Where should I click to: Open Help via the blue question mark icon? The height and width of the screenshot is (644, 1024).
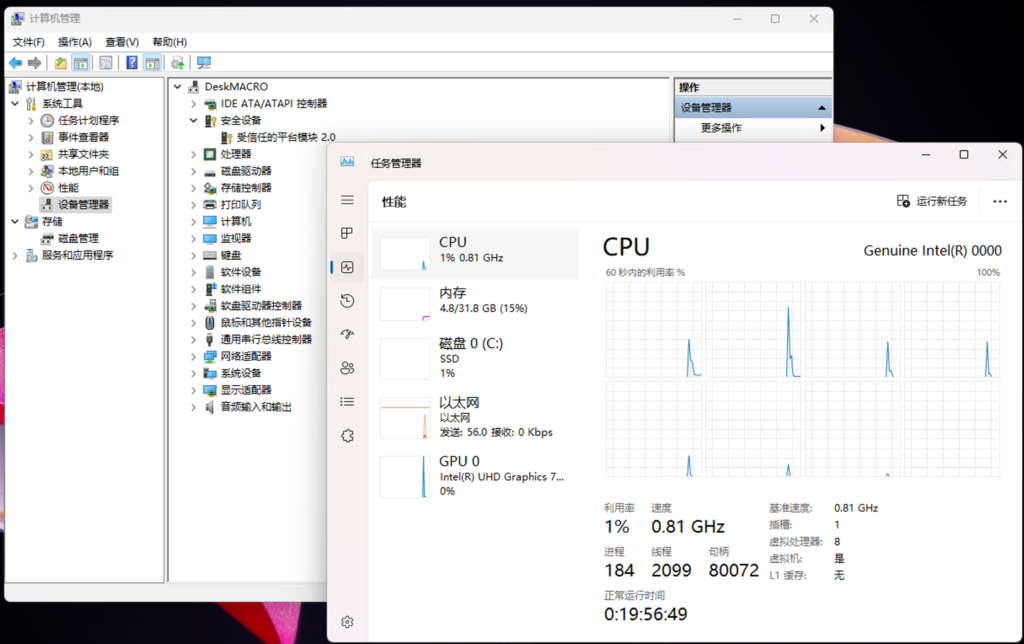coord(132,63)
